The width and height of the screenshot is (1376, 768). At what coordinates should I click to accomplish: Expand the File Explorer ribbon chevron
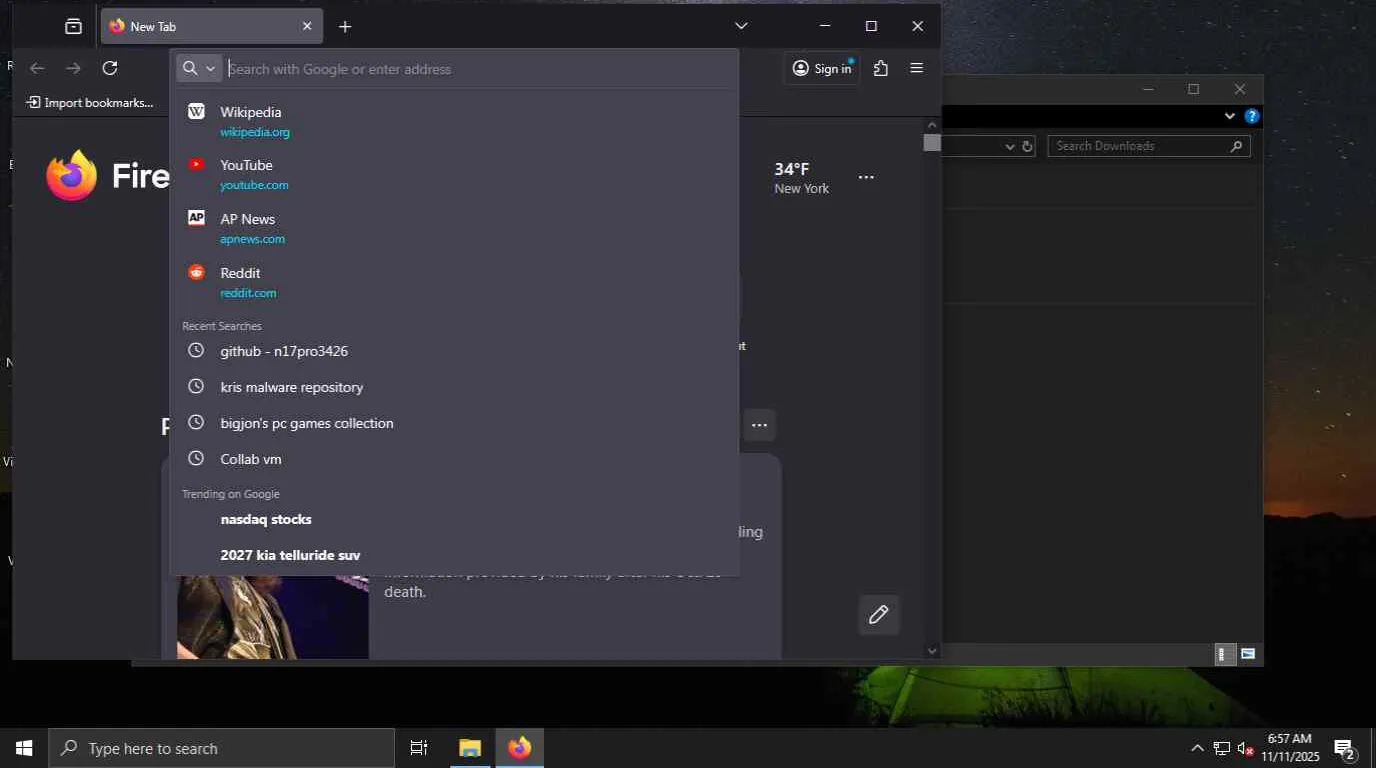[1230, 116]
